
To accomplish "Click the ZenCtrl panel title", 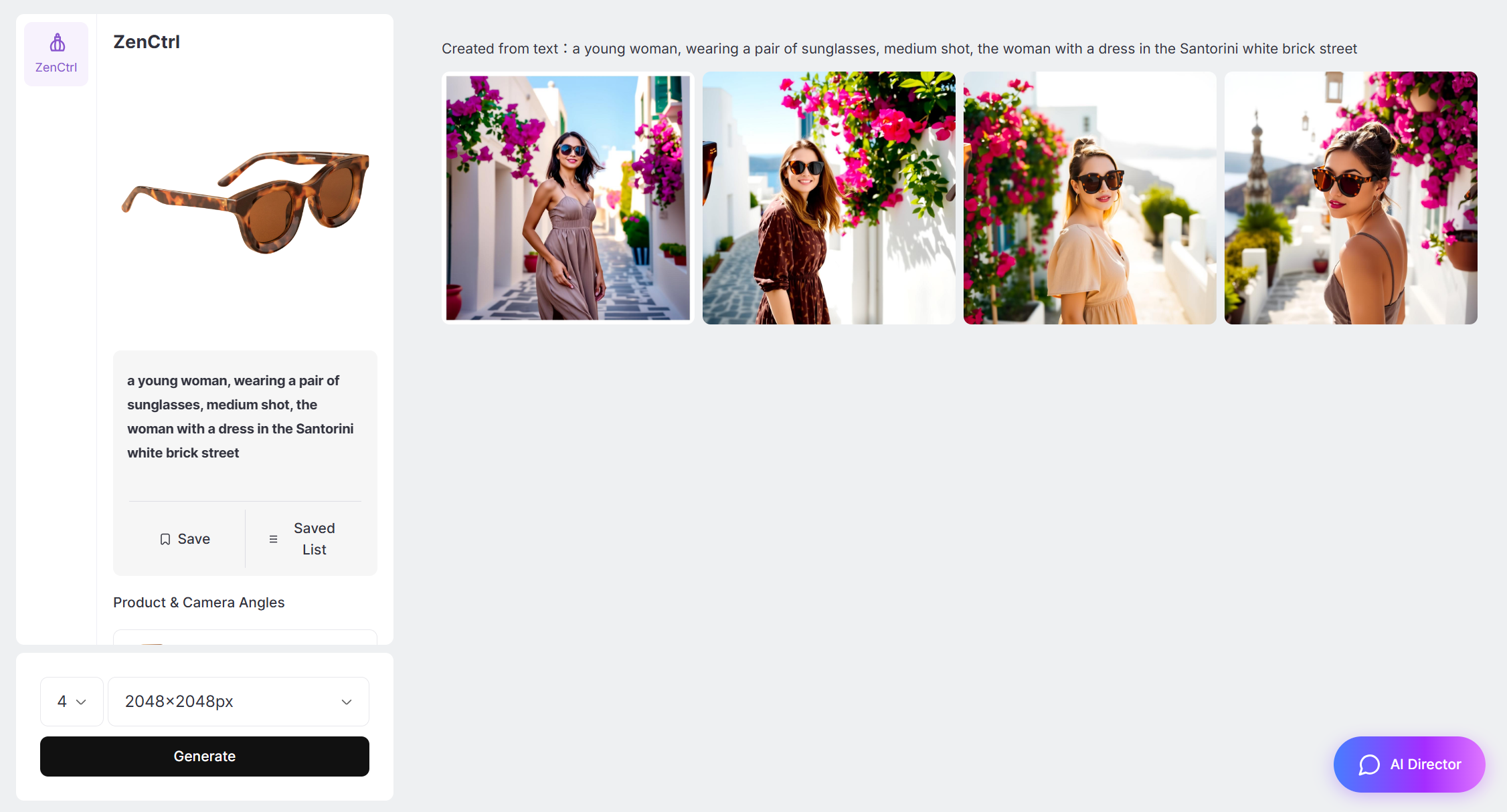I will click(147, 42).
